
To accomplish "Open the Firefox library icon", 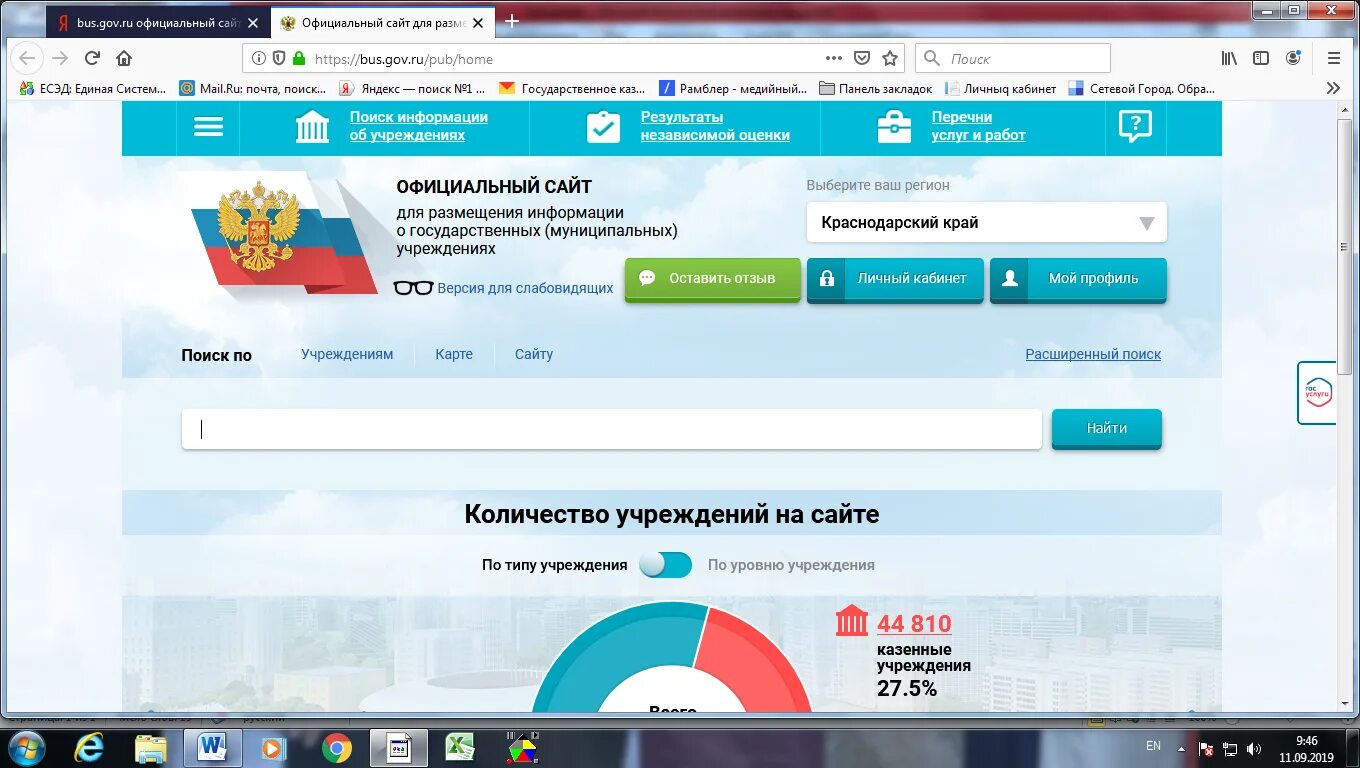I will tap(1229, 58).
